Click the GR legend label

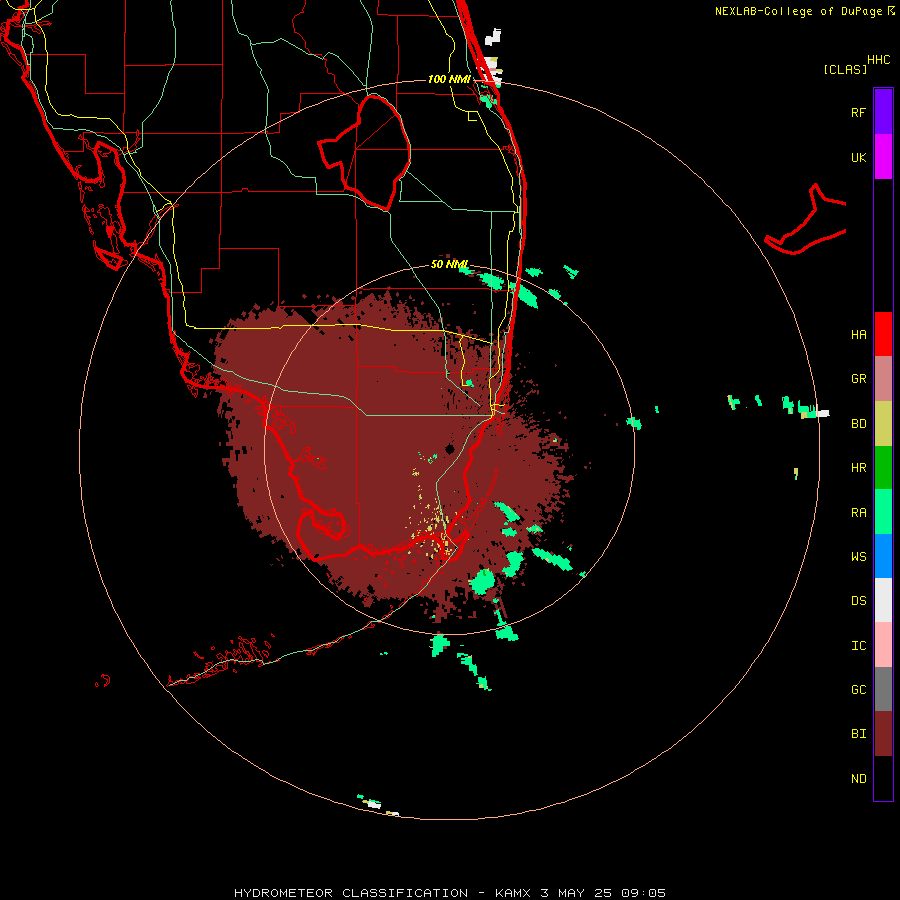(858, 379)
